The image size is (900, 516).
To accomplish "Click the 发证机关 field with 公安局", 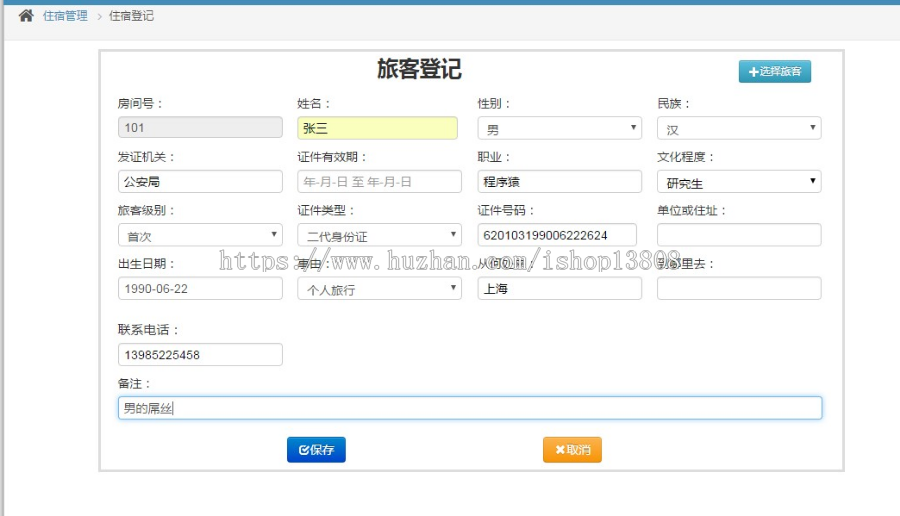I will [x=200, y=181].
